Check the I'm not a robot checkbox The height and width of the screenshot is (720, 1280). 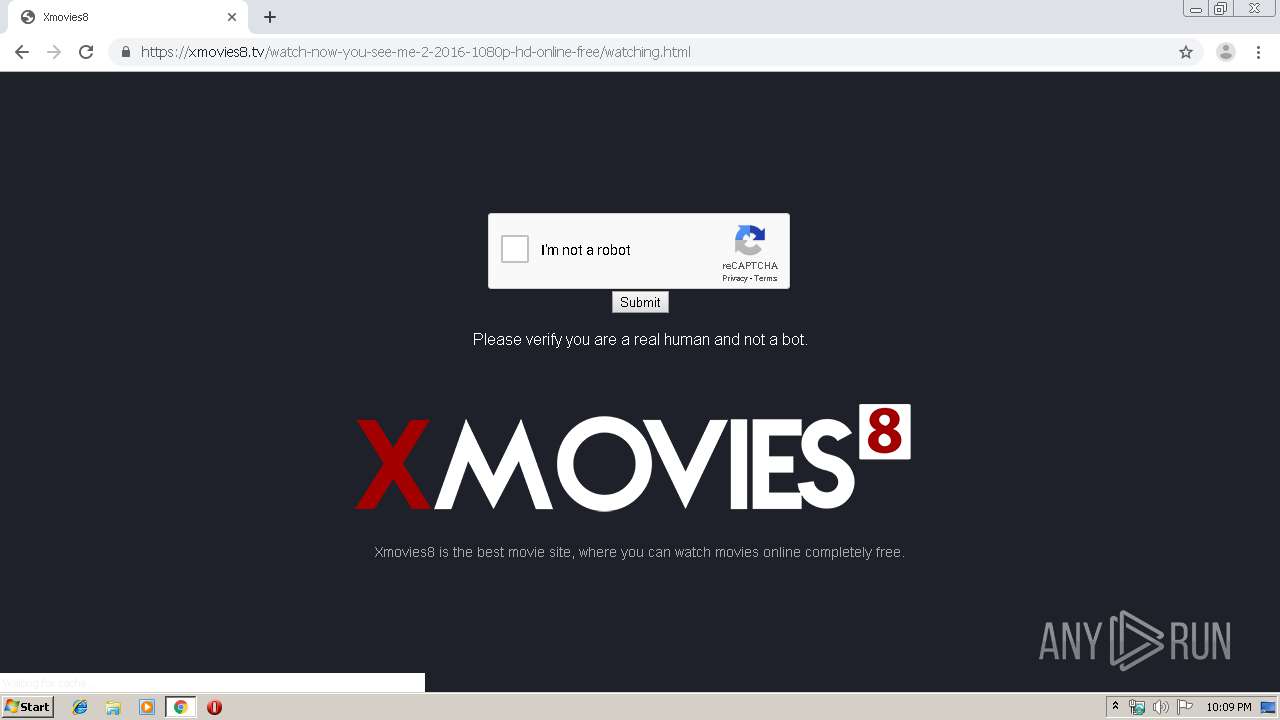point(515,249)
